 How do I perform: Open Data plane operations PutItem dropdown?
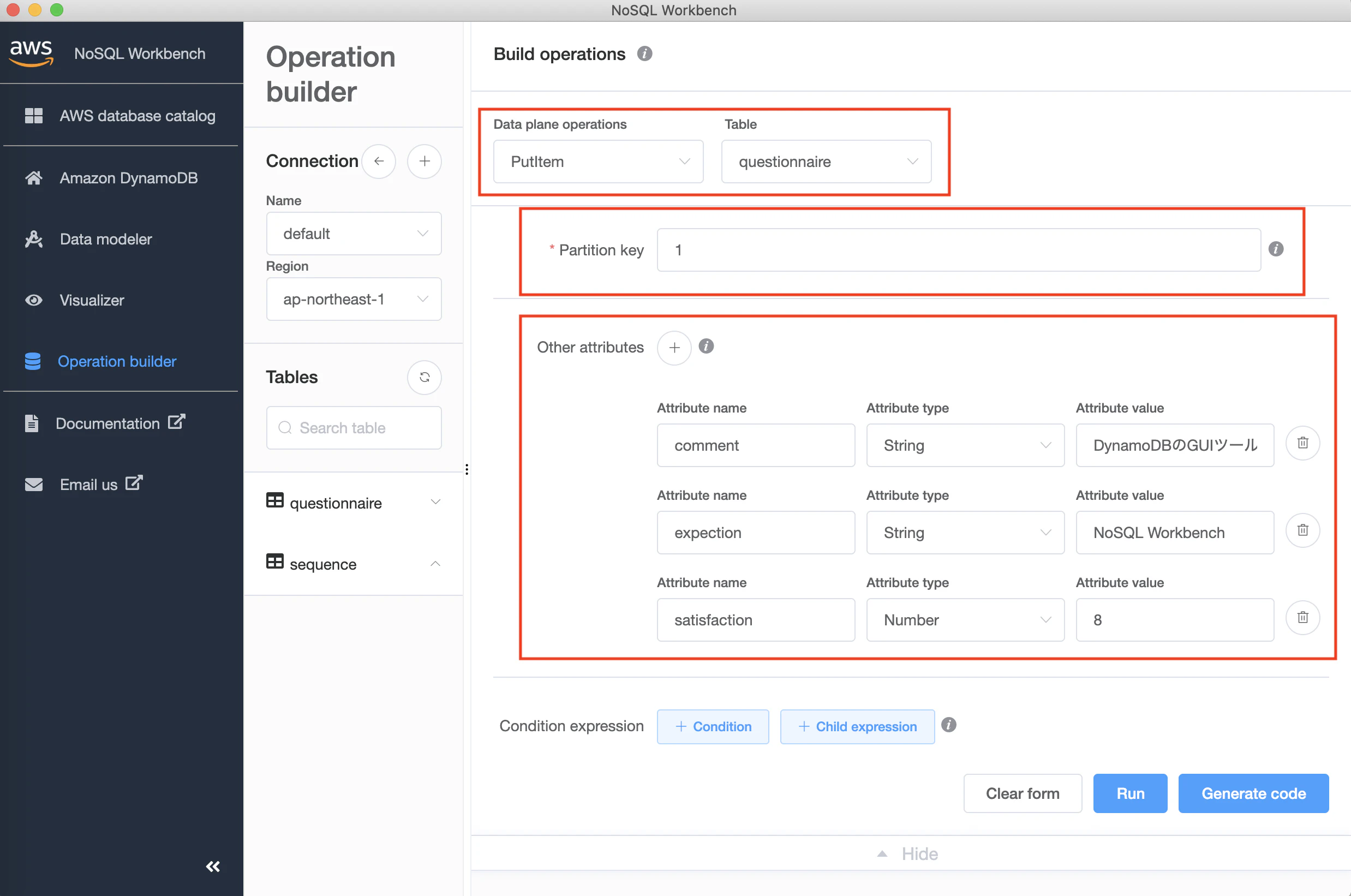pyautogui.click(x=597, y=162)
